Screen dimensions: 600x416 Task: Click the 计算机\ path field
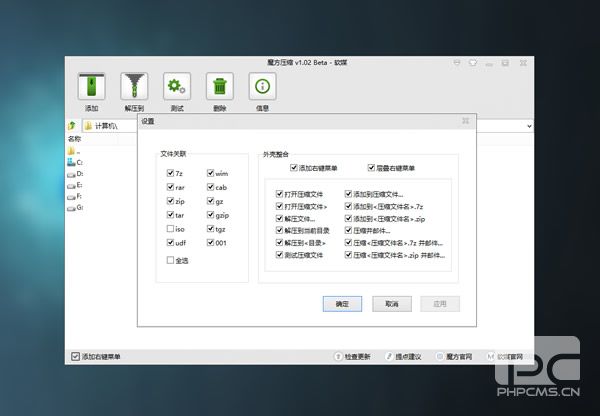click(109, 126)
